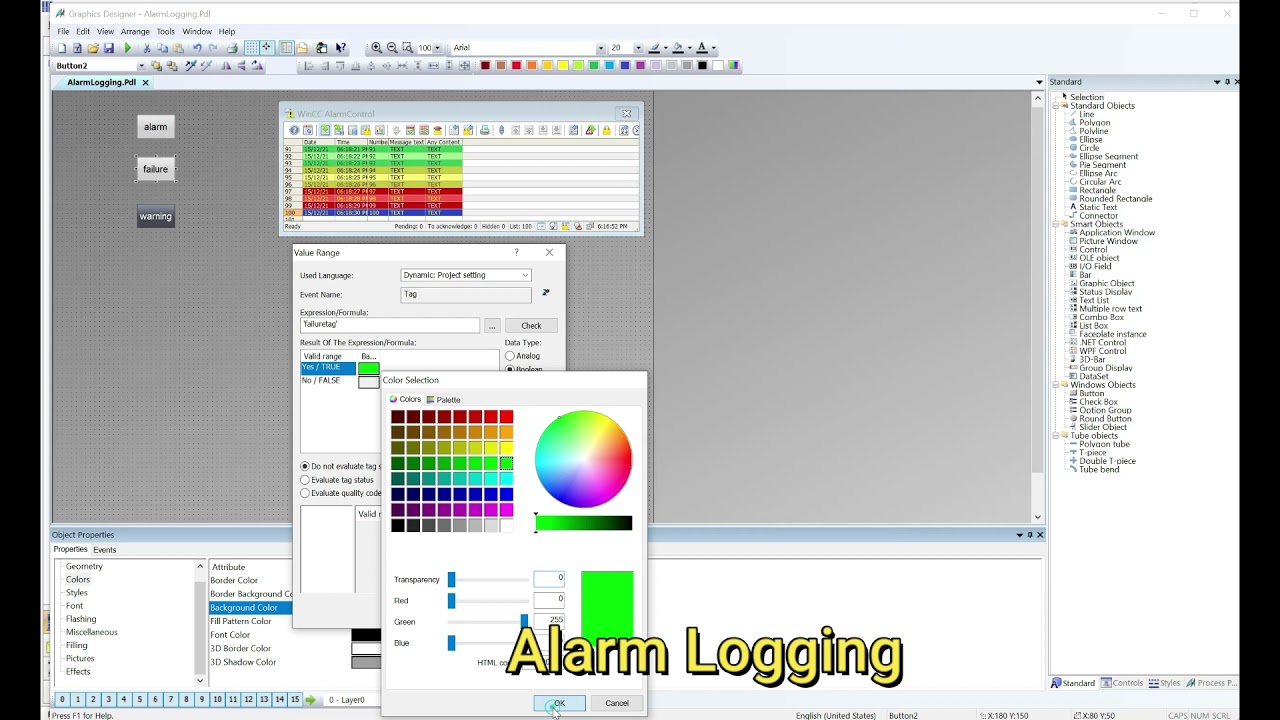1280x720 pixels.
Task: Open the color palette editor icon
Action: 733,66
